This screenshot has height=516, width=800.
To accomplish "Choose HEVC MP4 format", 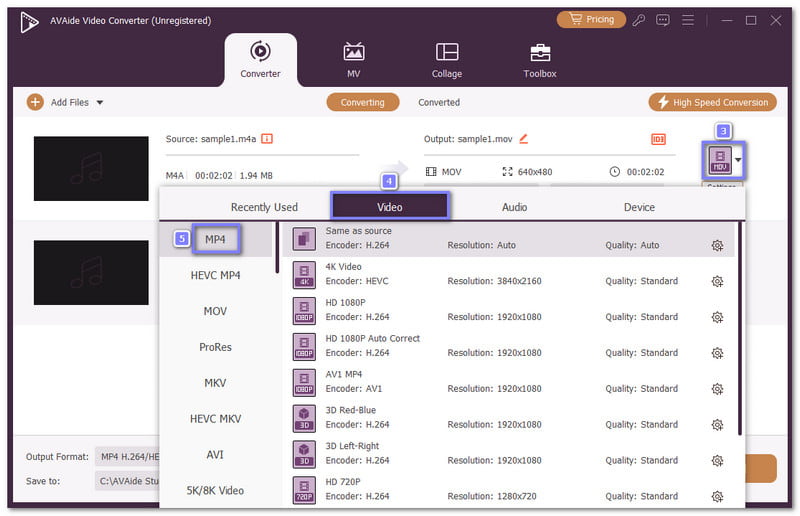I will click(x=215, y=275).
